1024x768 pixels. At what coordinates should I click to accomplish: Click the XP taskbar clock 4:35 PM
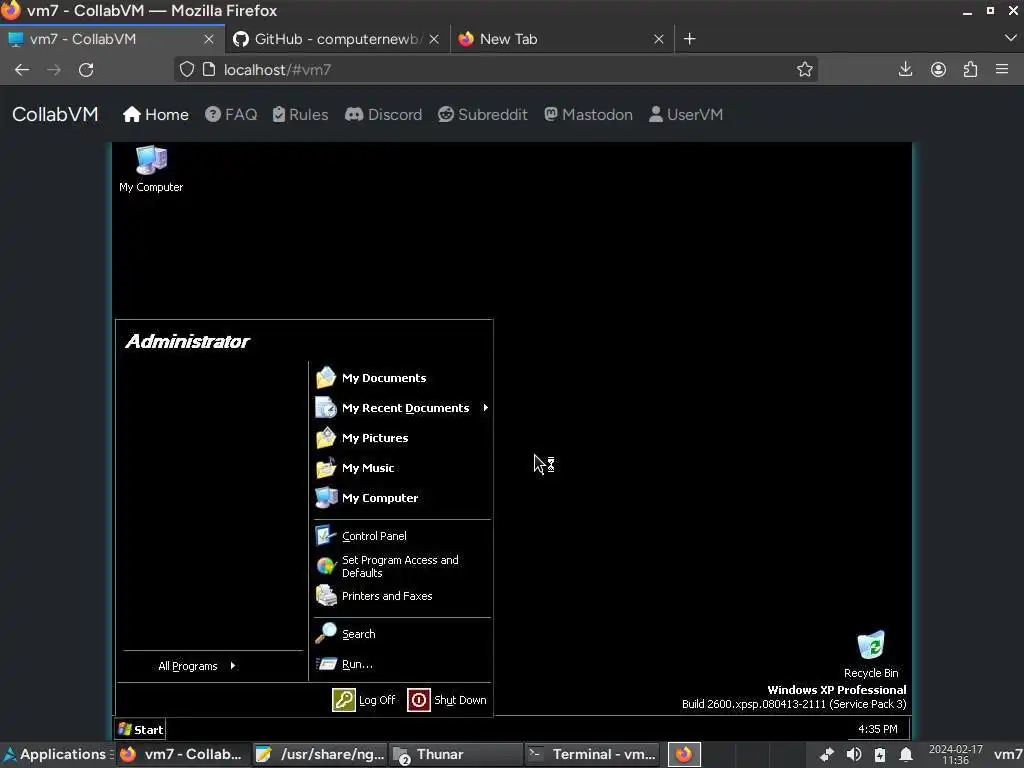tap(877, 729)
